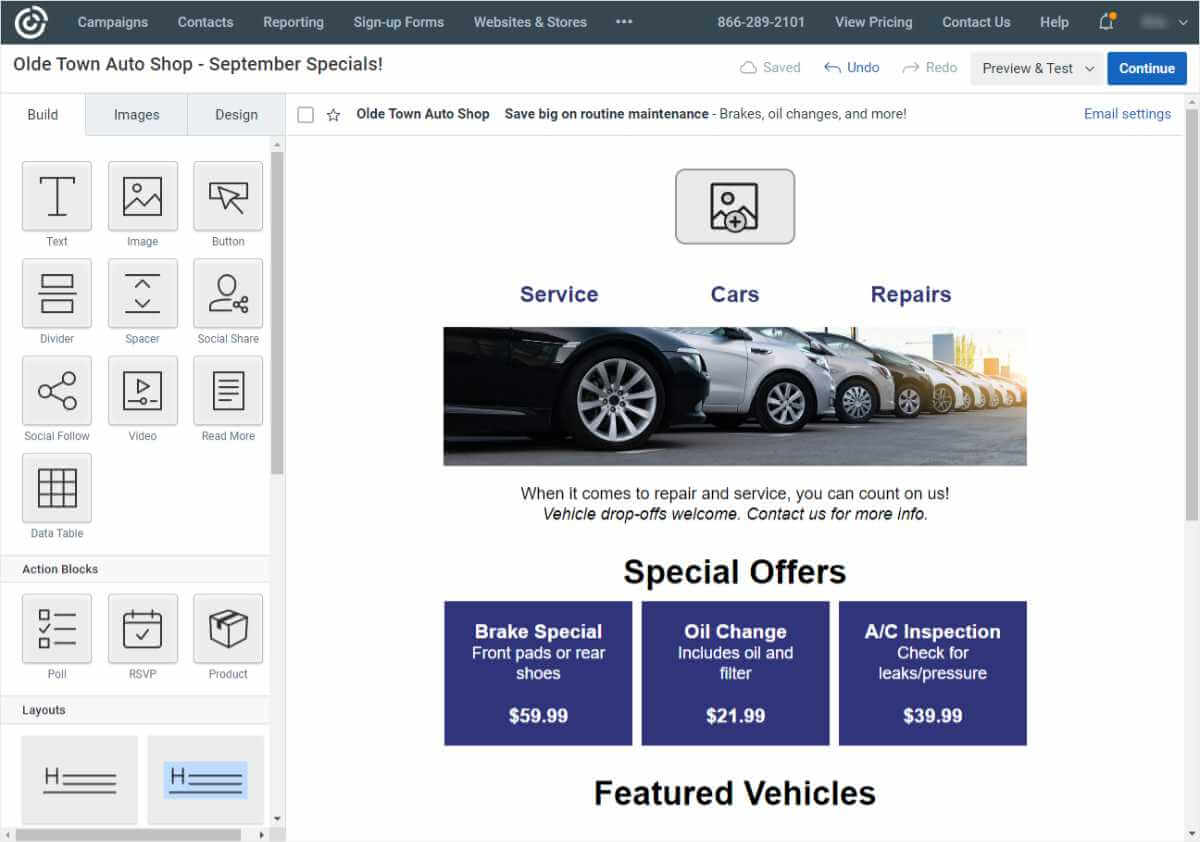Screen dimensions: 1200x842
Task: Open the Preview & Test dropdown
Action: (x=1036, y=68)
